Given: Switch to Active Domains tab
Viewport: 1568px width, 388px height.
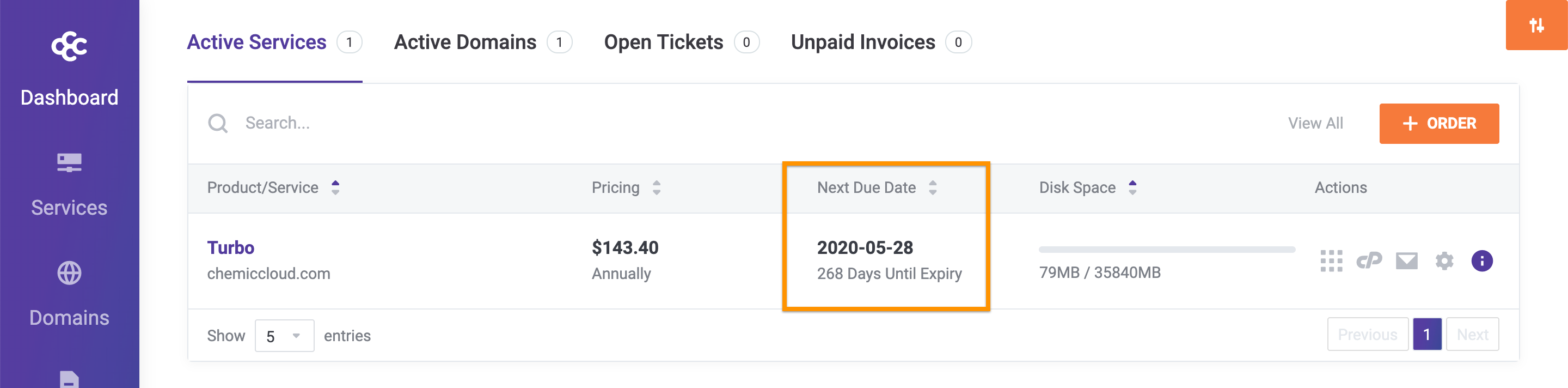Looking at the screenshot, I should [465, 42].
